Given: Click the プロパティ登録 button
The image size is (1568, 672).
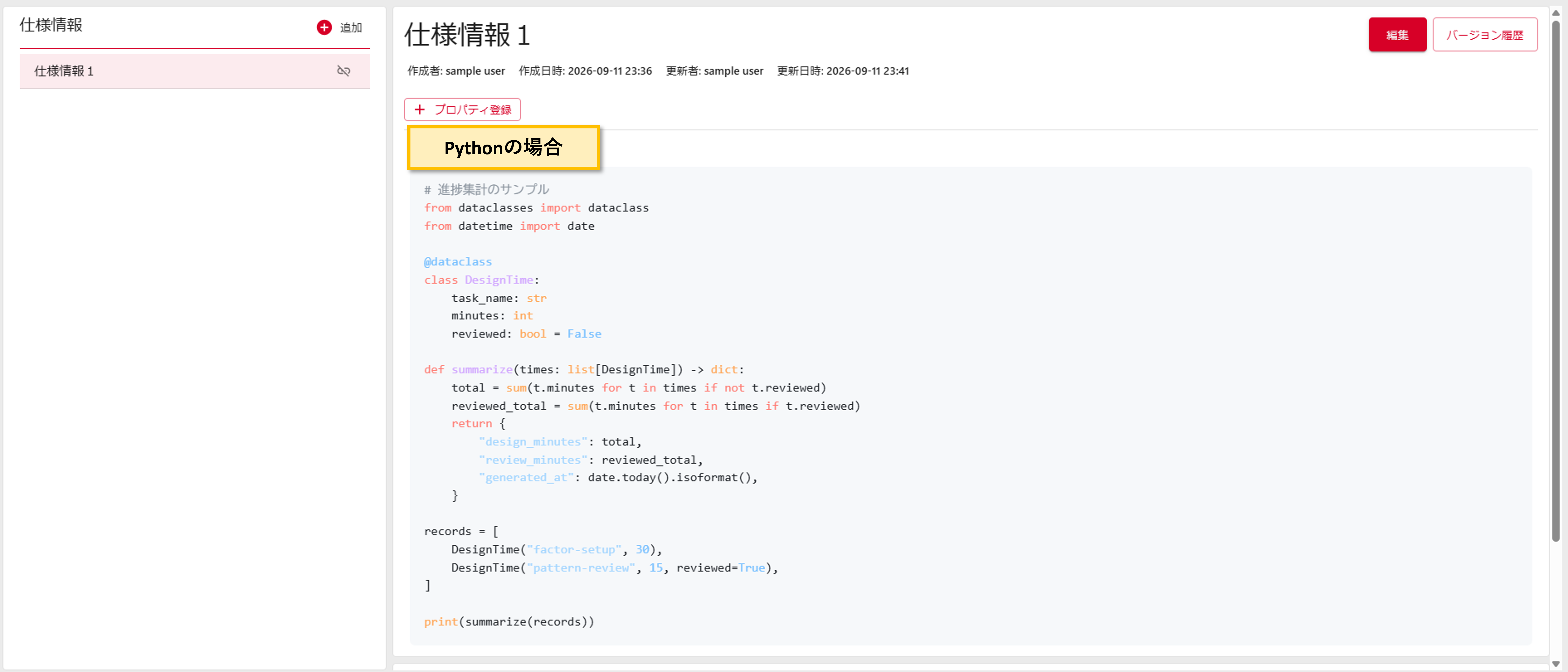Looking at the screenshot, I should click(462, 110).
